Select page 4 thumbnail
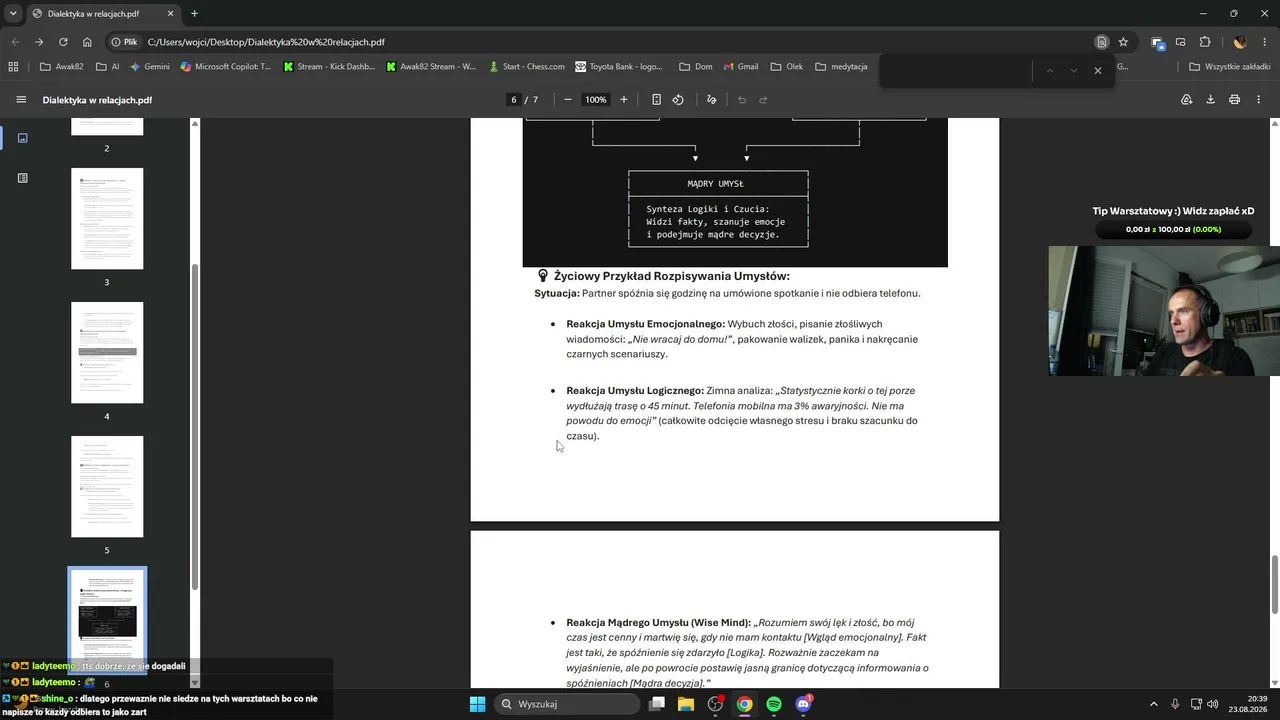The height and width of the screenshot is (720, 1280). [107, 352]
